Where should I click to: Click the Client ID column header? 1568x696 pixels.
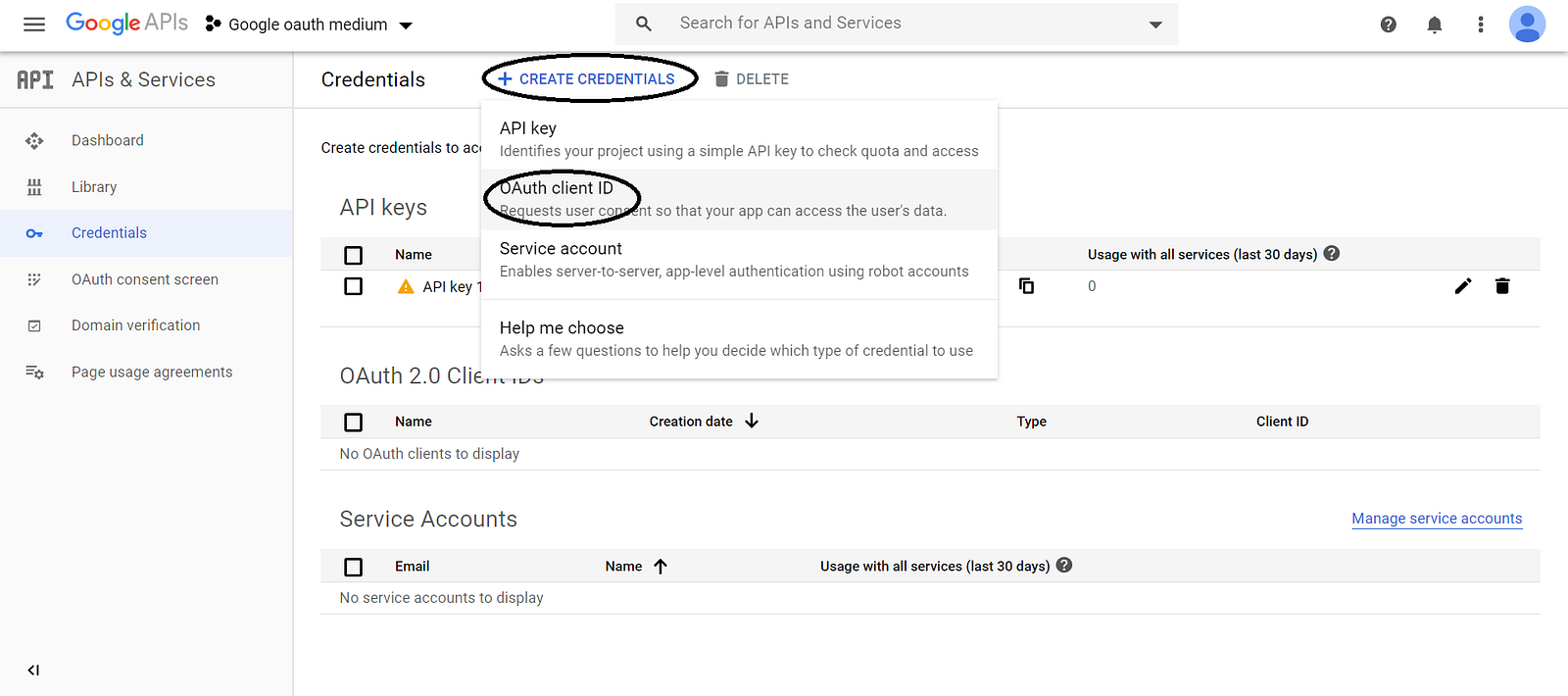tap(1283, 421)
